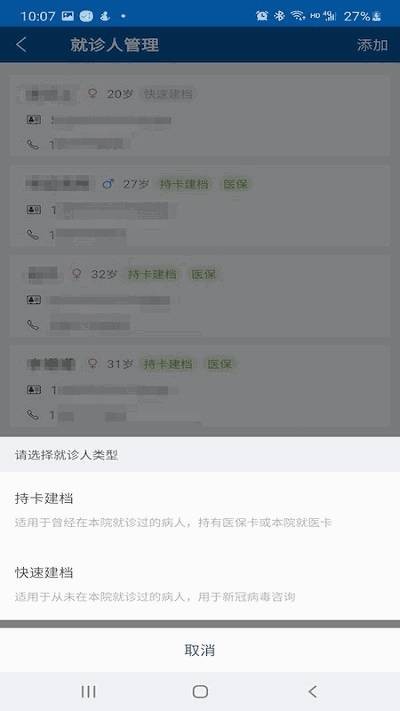Tap the 医保 tag on the 31岁 patient
This screenshot has height=711, width=400.
pos(220,364)
